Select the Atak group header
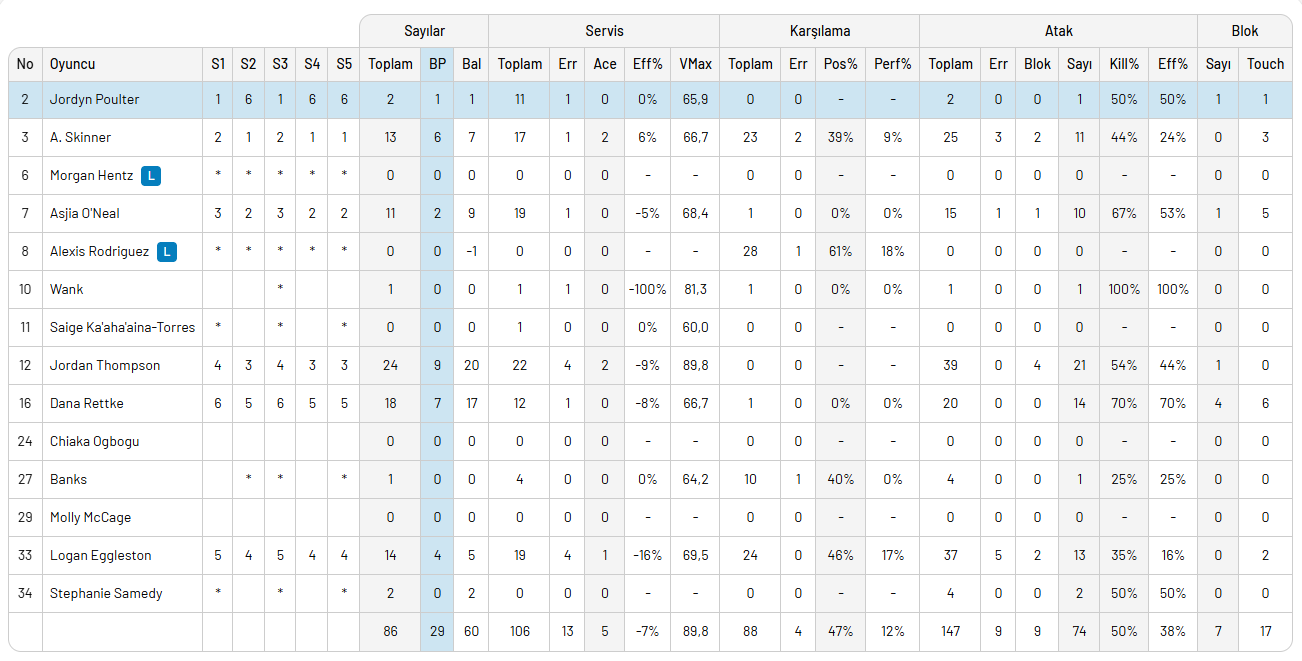This screenshot has height=661, width=1302. (1058, 31)
